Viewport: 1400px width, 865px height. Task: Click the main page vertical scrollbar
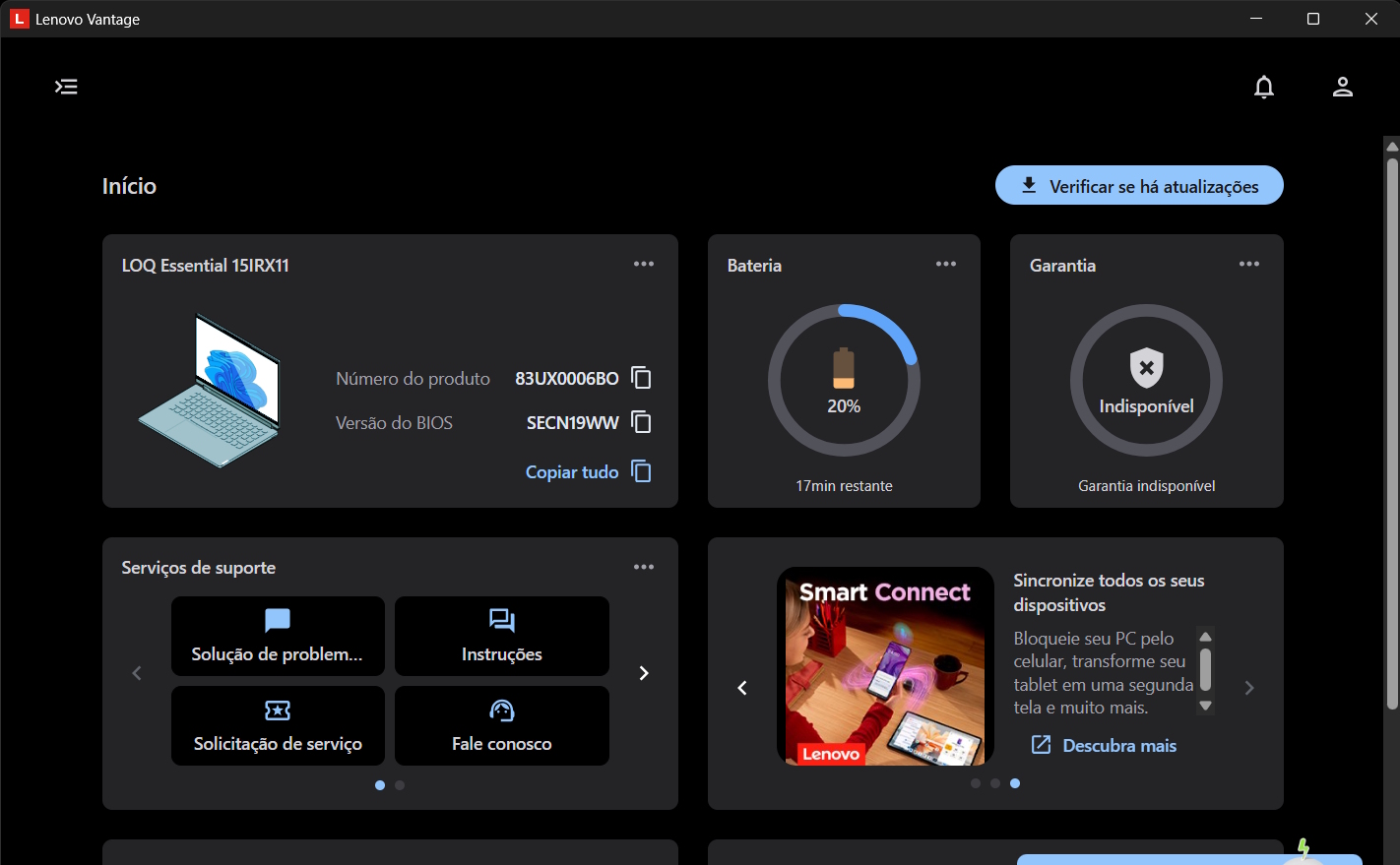click(1392, 433)
